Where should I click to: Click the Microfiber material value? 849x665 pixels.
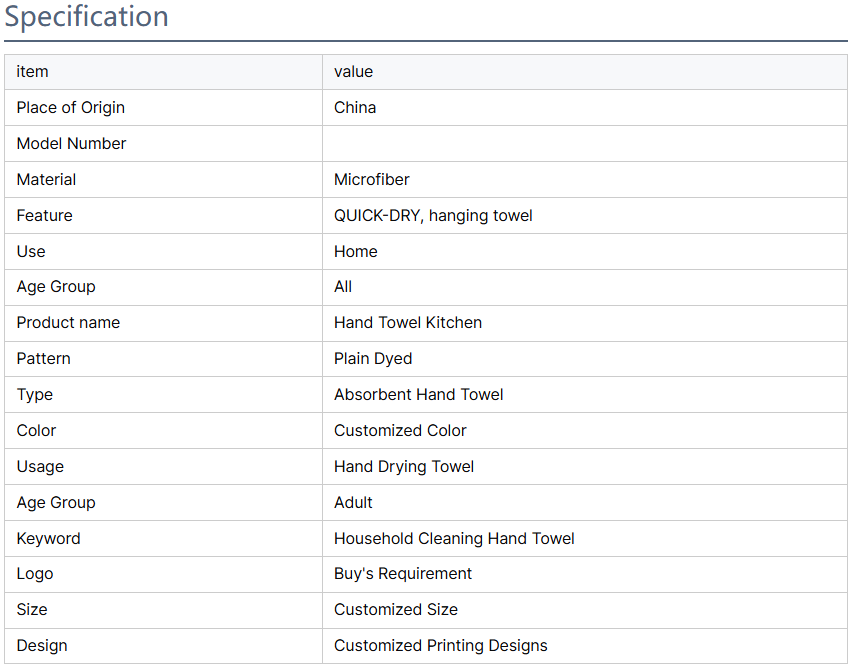(x=372, y=180)
